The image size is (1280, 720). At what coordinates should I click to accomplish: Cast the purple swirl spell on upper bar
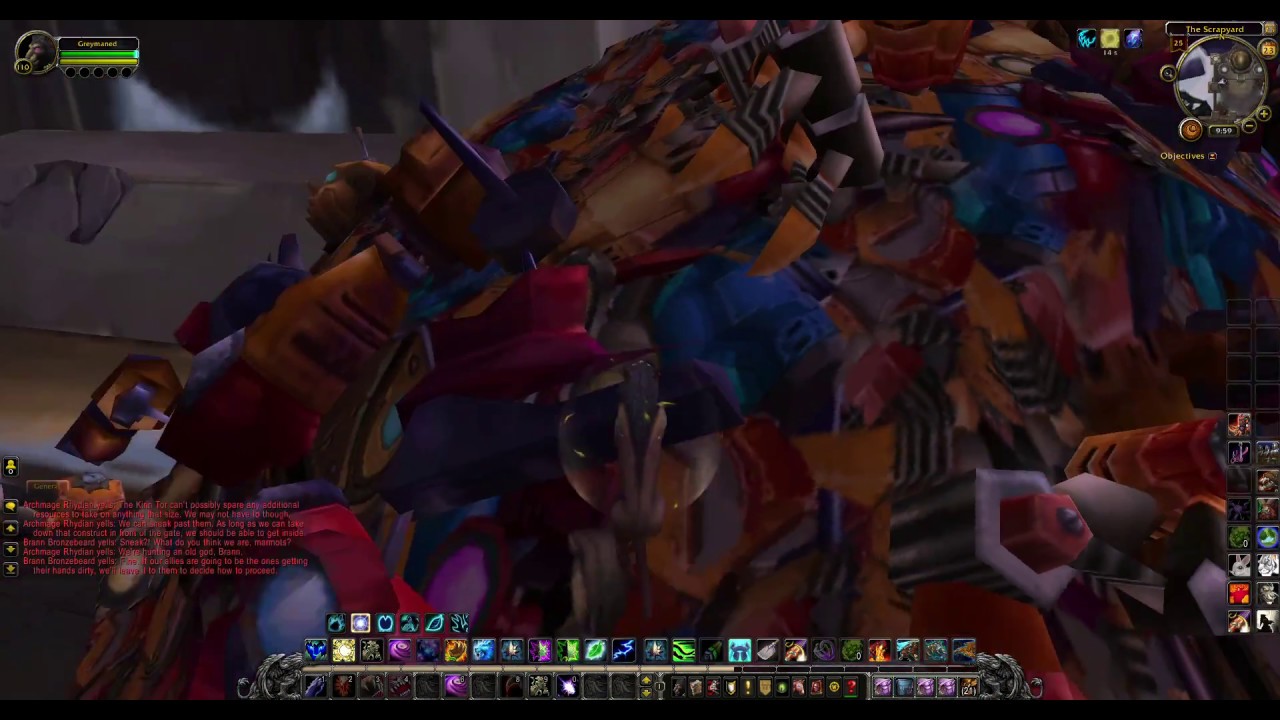pos(399,651)
